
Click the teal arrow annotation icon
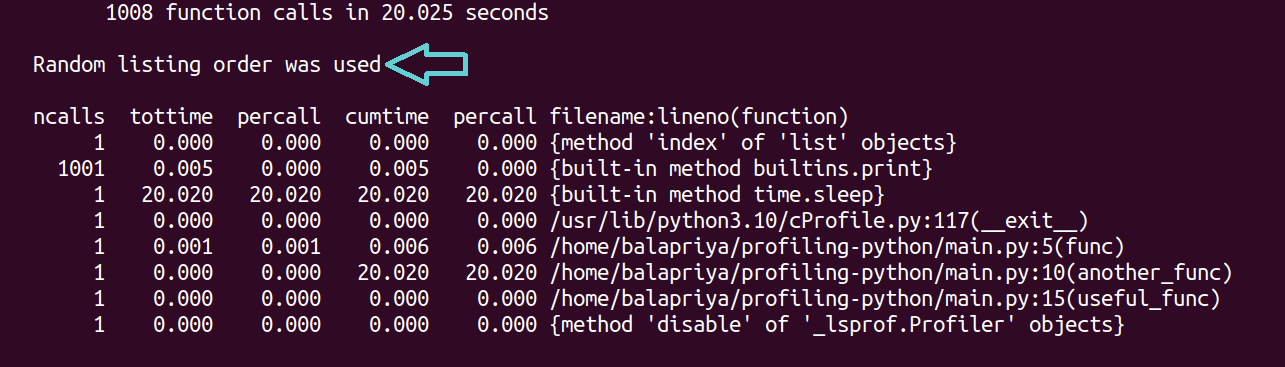428,65
